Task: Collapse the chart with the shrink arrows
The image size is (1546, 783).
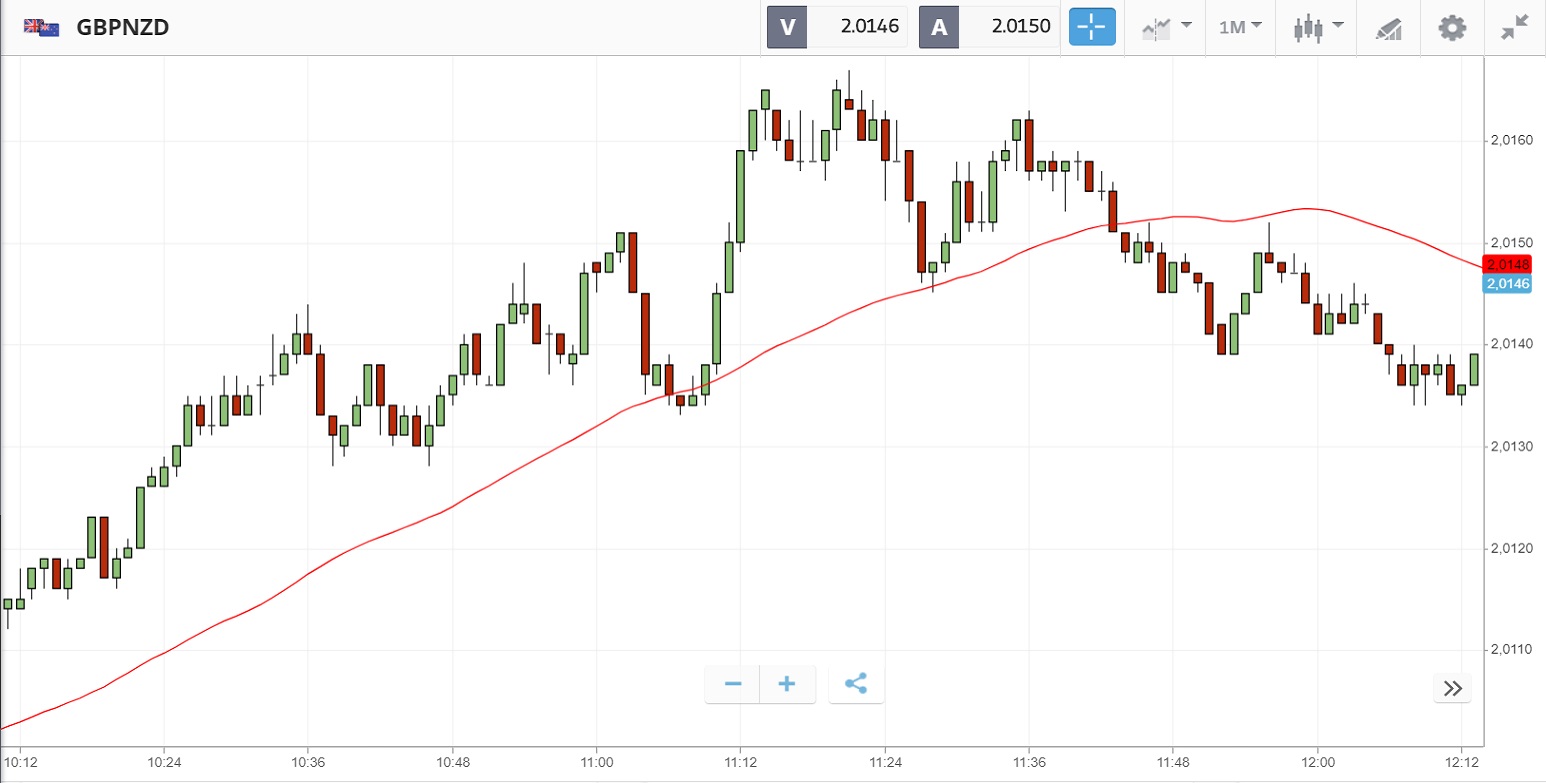Action: click(1515, 27)
